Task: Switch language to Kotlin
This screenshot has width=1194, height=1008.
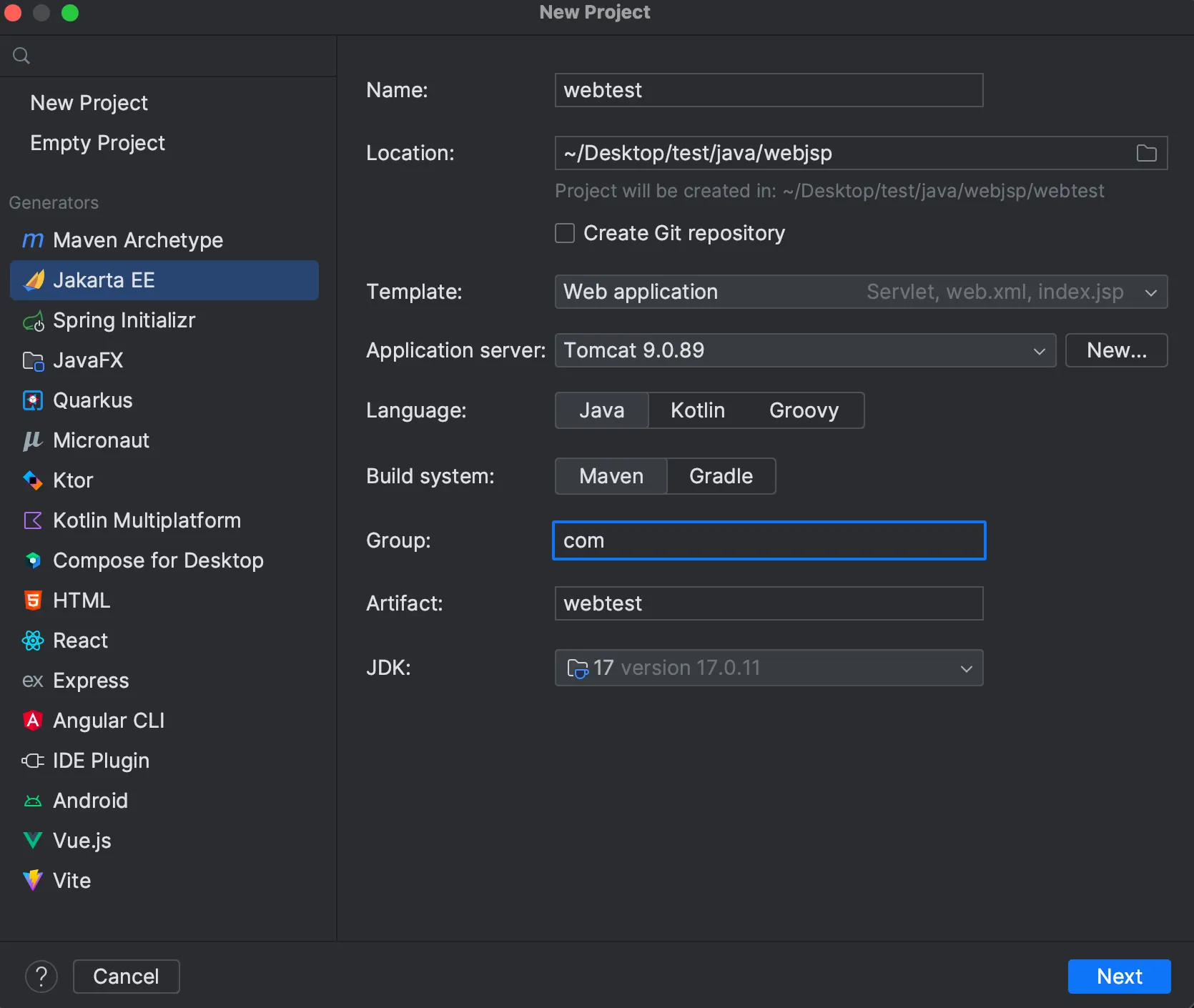Action: coord(697,410)
